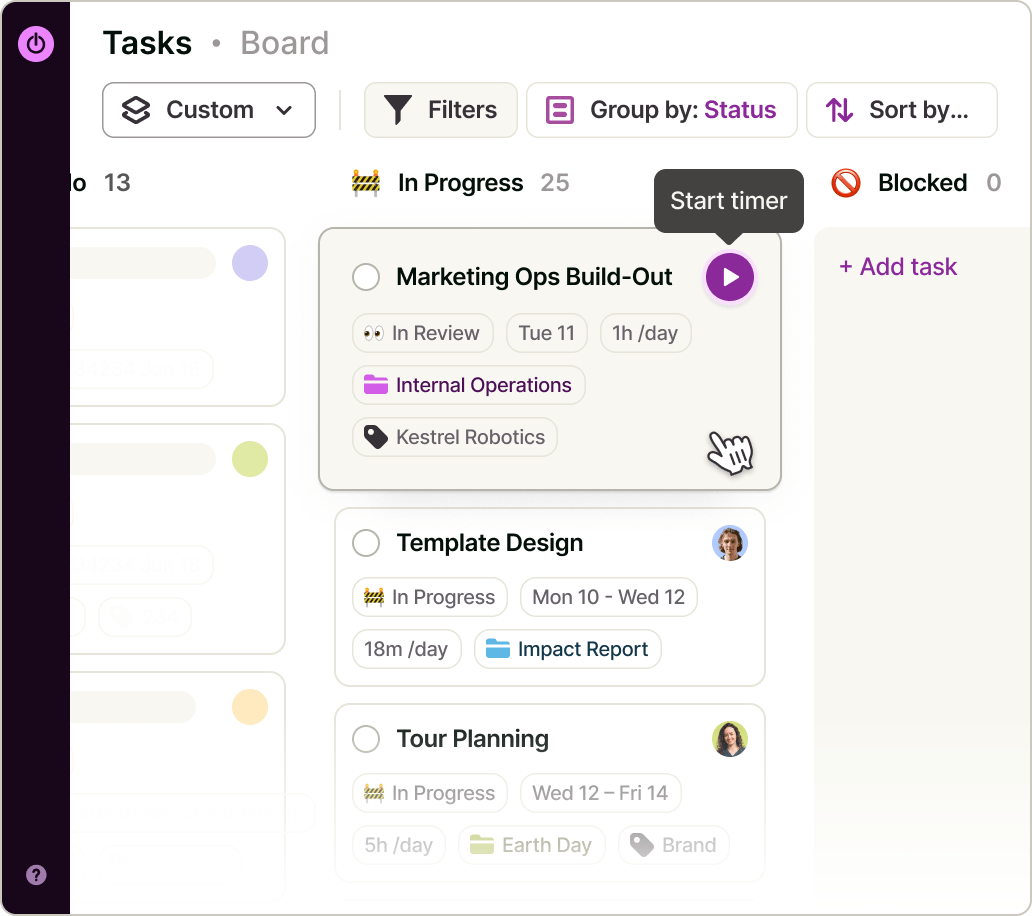Click the pink folder icon on Internal Operations
Viewport: 1032px width, 916px height.
point(376,384)
